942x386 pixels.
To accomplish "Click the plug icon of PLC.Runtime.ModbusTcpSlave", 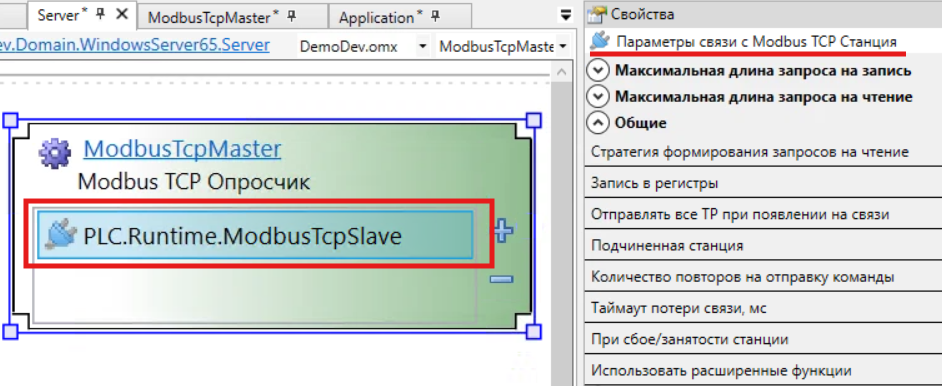I will click(x=60, y=235).
